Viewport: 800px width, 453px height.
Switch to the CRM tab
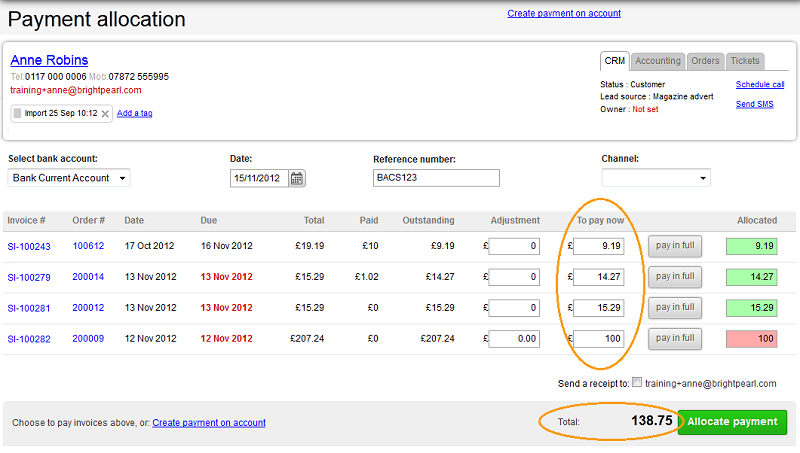614,61
